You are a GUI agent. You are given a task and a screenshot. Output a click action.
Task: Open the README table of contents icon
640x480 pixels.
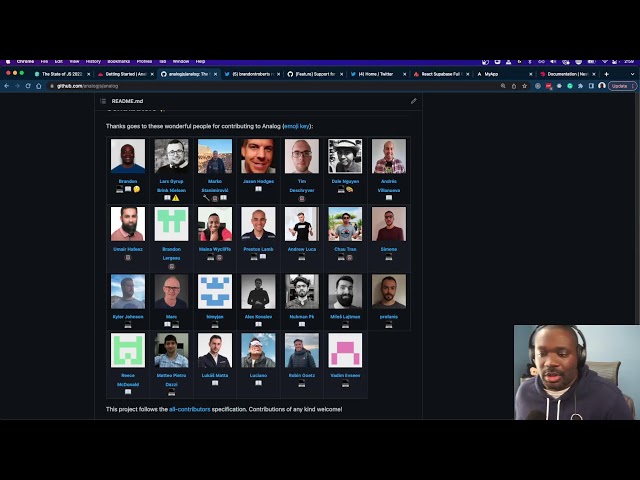point(102,101)
